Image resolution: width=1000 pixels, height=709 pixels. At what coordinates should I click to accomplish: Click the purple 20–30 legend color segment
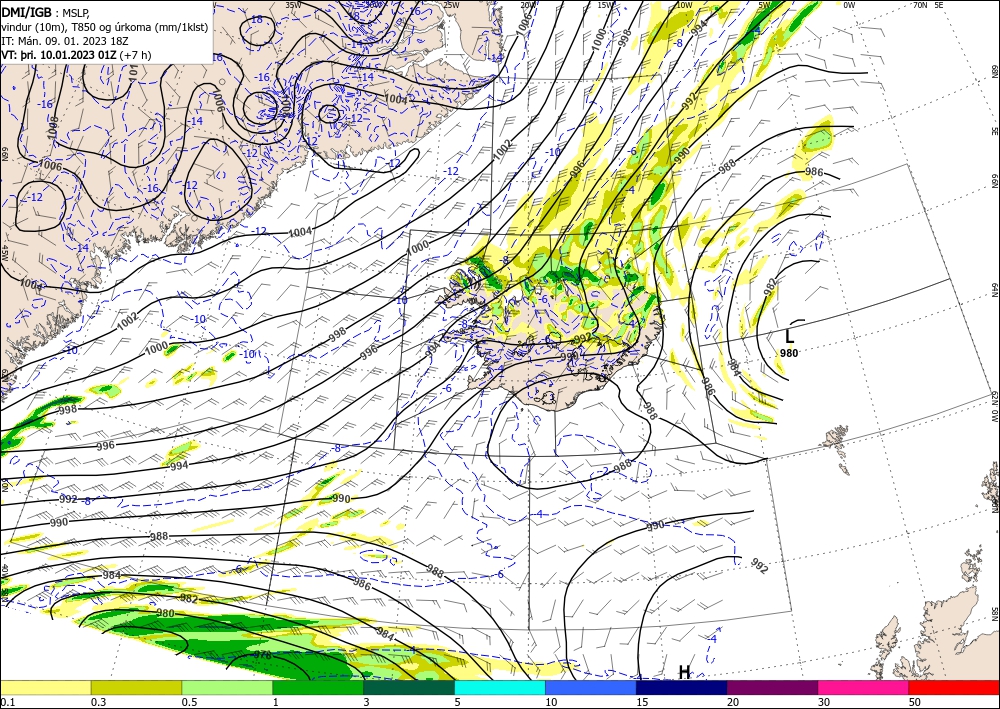tap(772, 687)
